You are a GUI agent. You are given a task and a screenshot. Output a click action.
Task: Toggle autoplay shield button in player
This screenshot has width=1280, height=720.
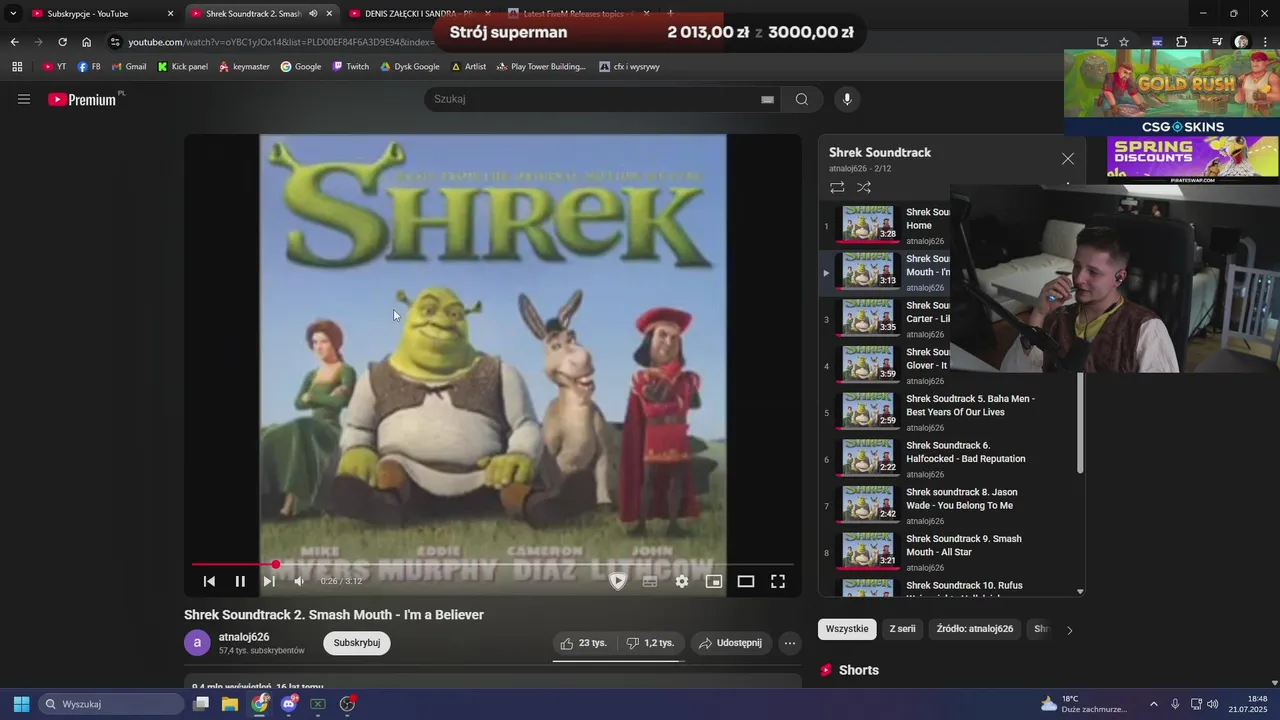(x=618, y=581)
